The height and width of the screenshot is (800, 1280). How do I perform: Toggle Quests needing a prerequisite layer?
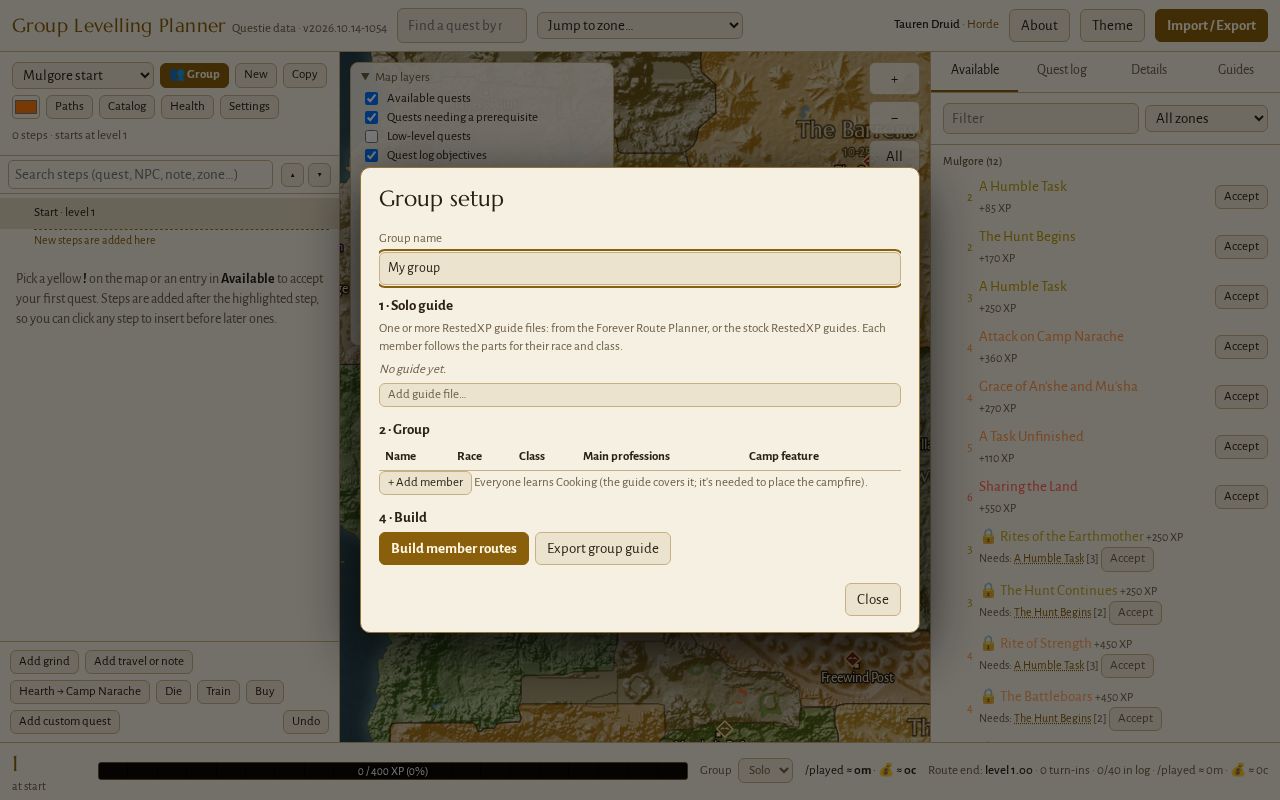point(371,117)
